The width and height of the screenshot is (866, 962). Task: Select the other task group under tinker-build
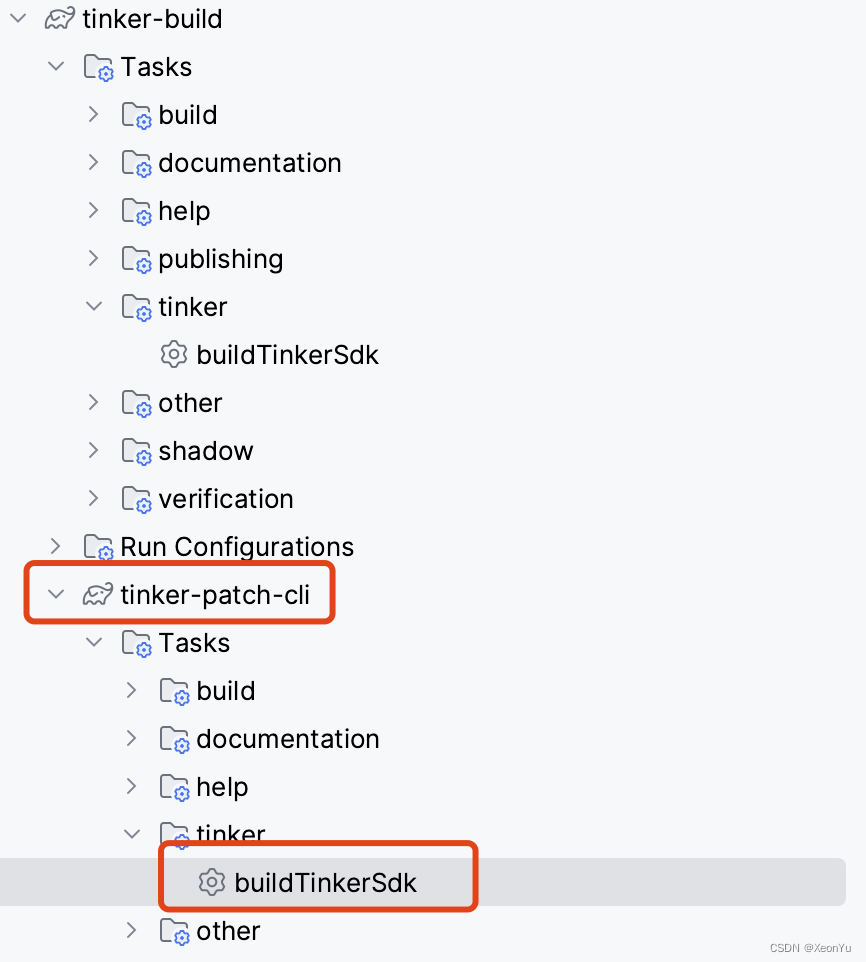(x=190, y=403)
